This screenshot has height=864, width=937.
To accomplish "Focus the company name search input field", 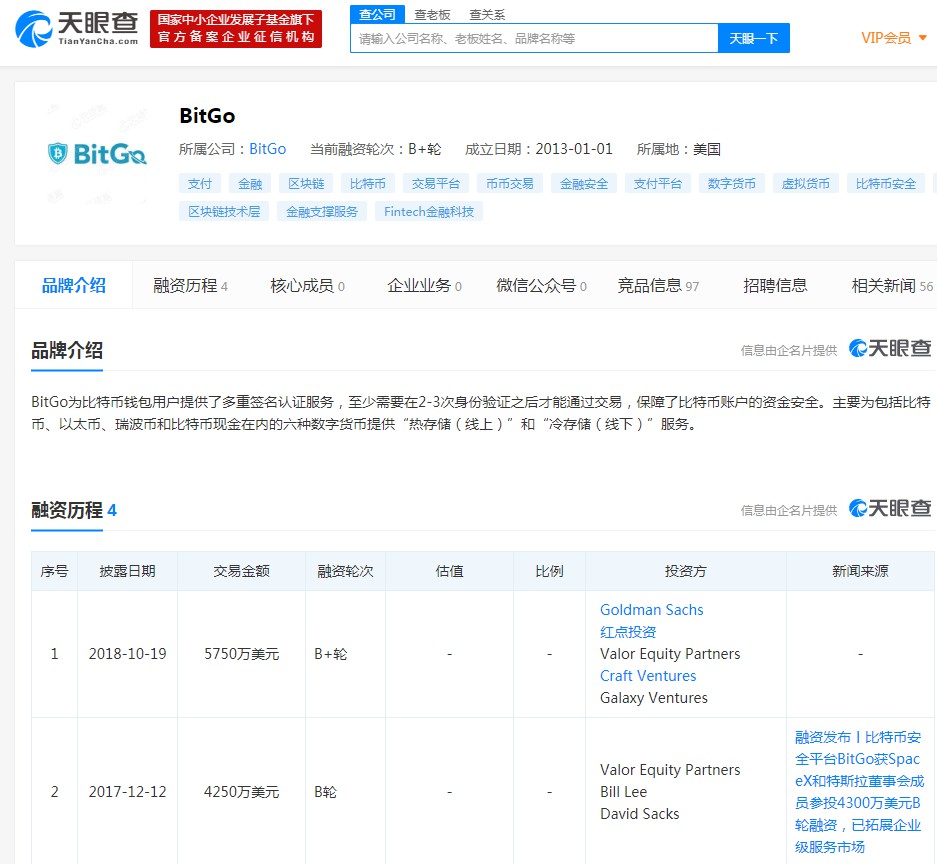I will coord(534,38).
